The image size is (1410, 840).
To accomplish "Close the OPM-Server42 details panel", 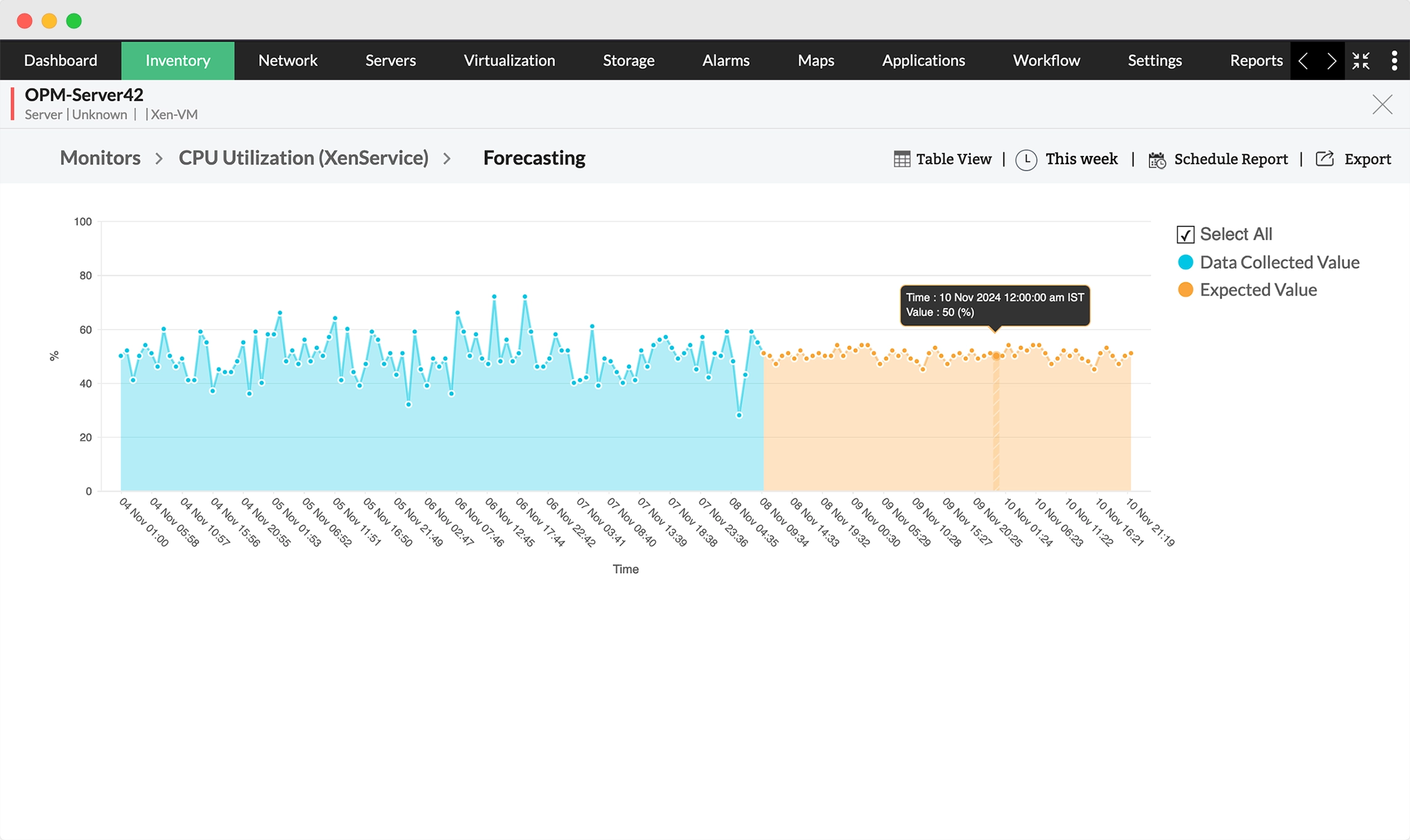I will (1382, 105).
